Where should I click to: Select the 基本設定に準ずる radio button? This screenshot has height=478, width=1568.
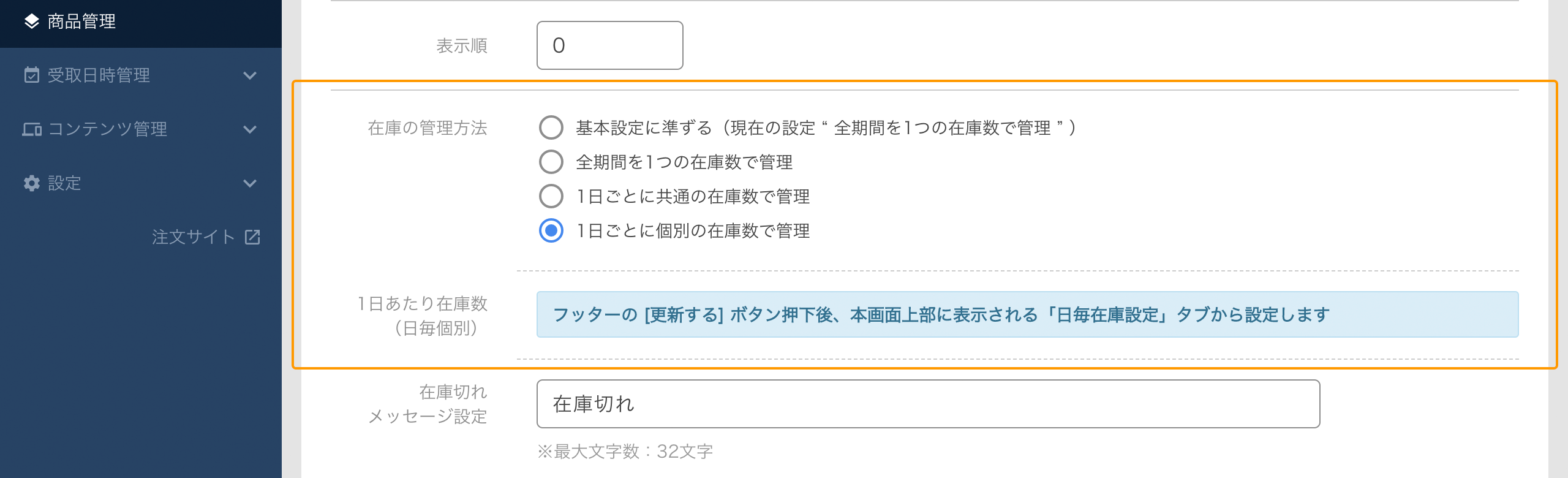coord(552,128)
